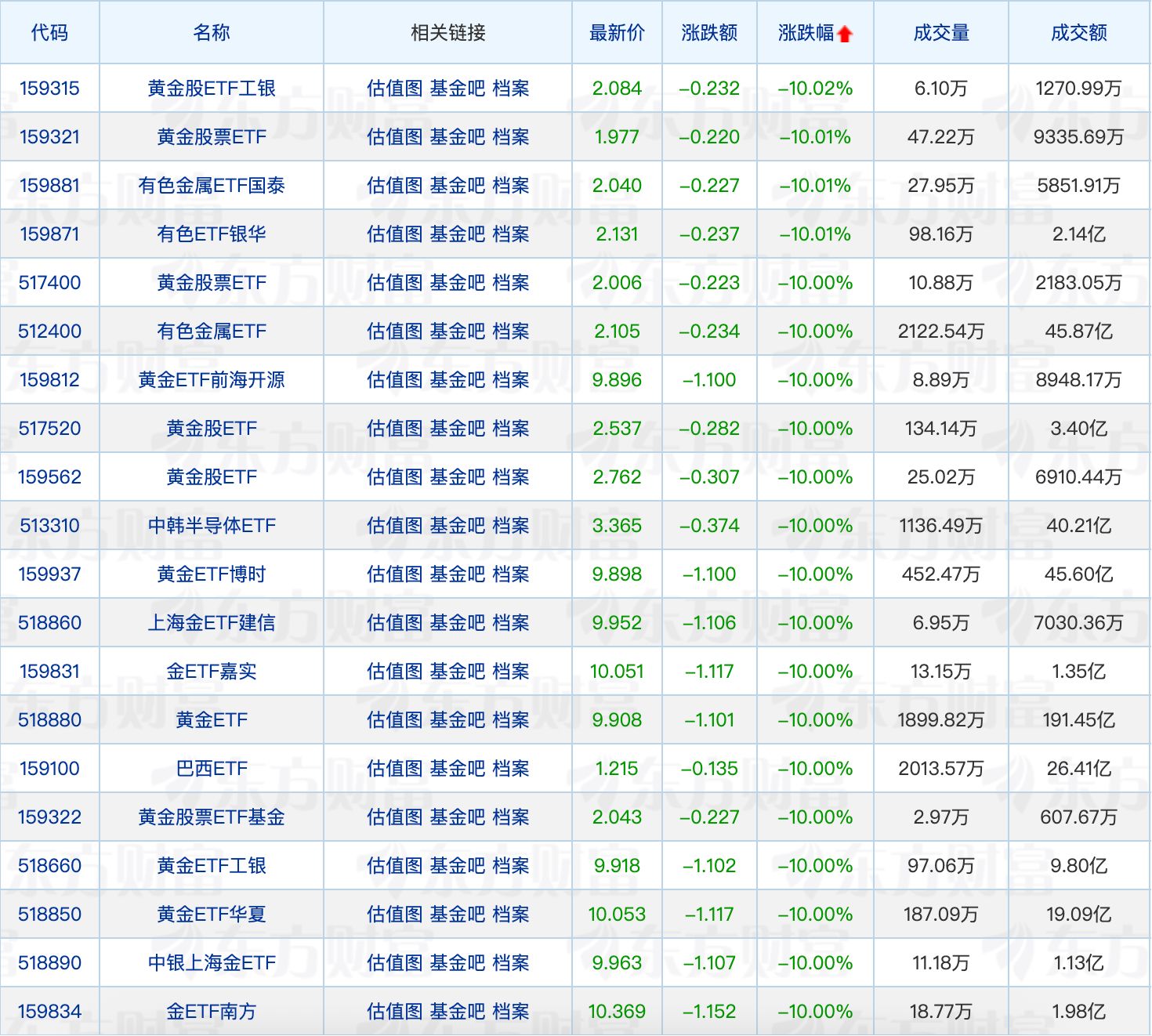Sort the table by 涨跌幅 column
This screenshot has height=1036, width=1152.
click(x=807, y=33)
